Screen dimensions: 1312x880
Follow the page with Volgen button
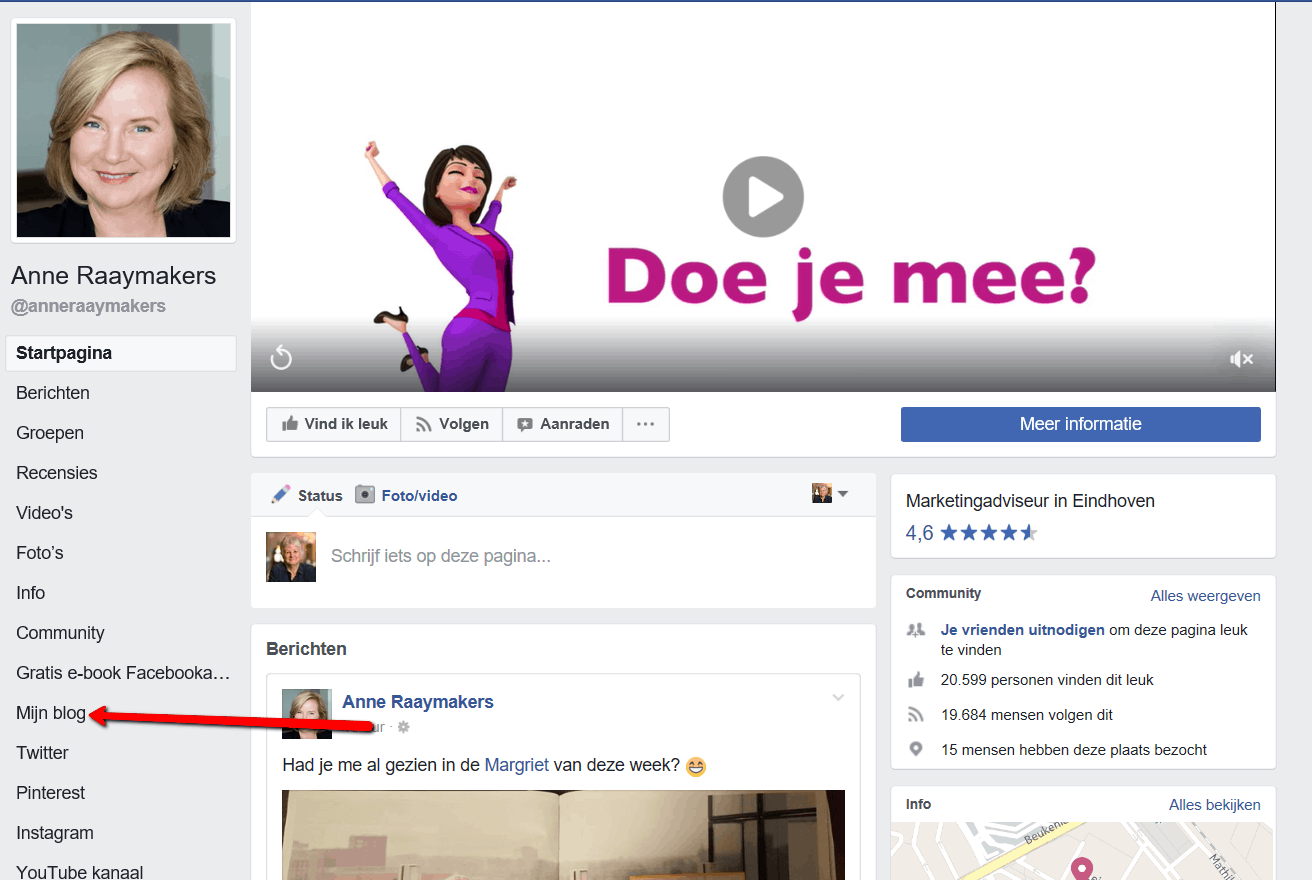pyautogui.click(x=452, y=424)
